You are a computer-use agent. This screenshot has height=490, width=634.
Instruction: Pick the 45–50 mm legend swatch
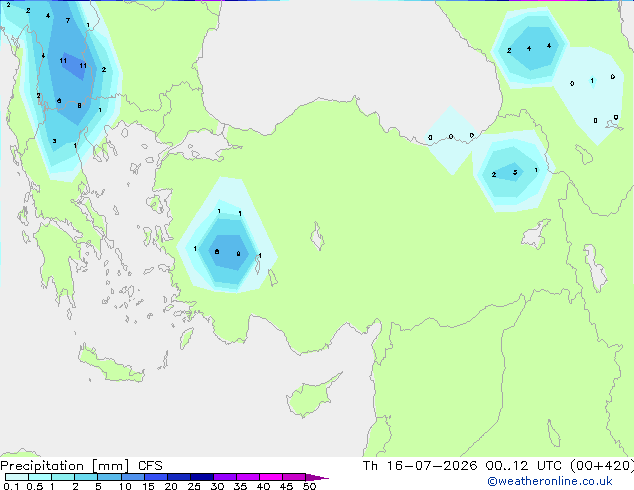[x=294, y=477]
